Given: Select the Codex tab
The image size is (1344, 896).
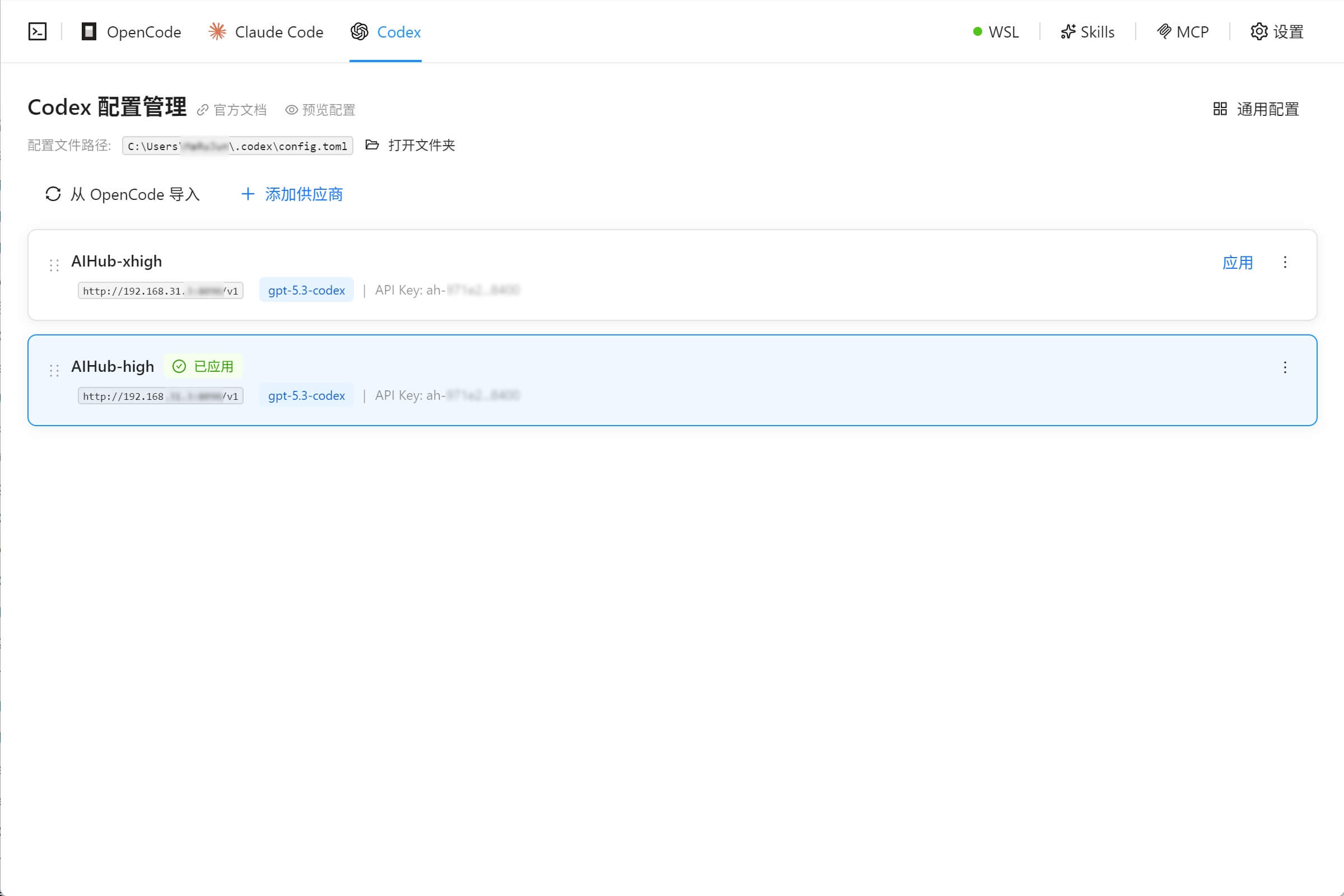Looking at the screenshot, I should pos(386,31).
